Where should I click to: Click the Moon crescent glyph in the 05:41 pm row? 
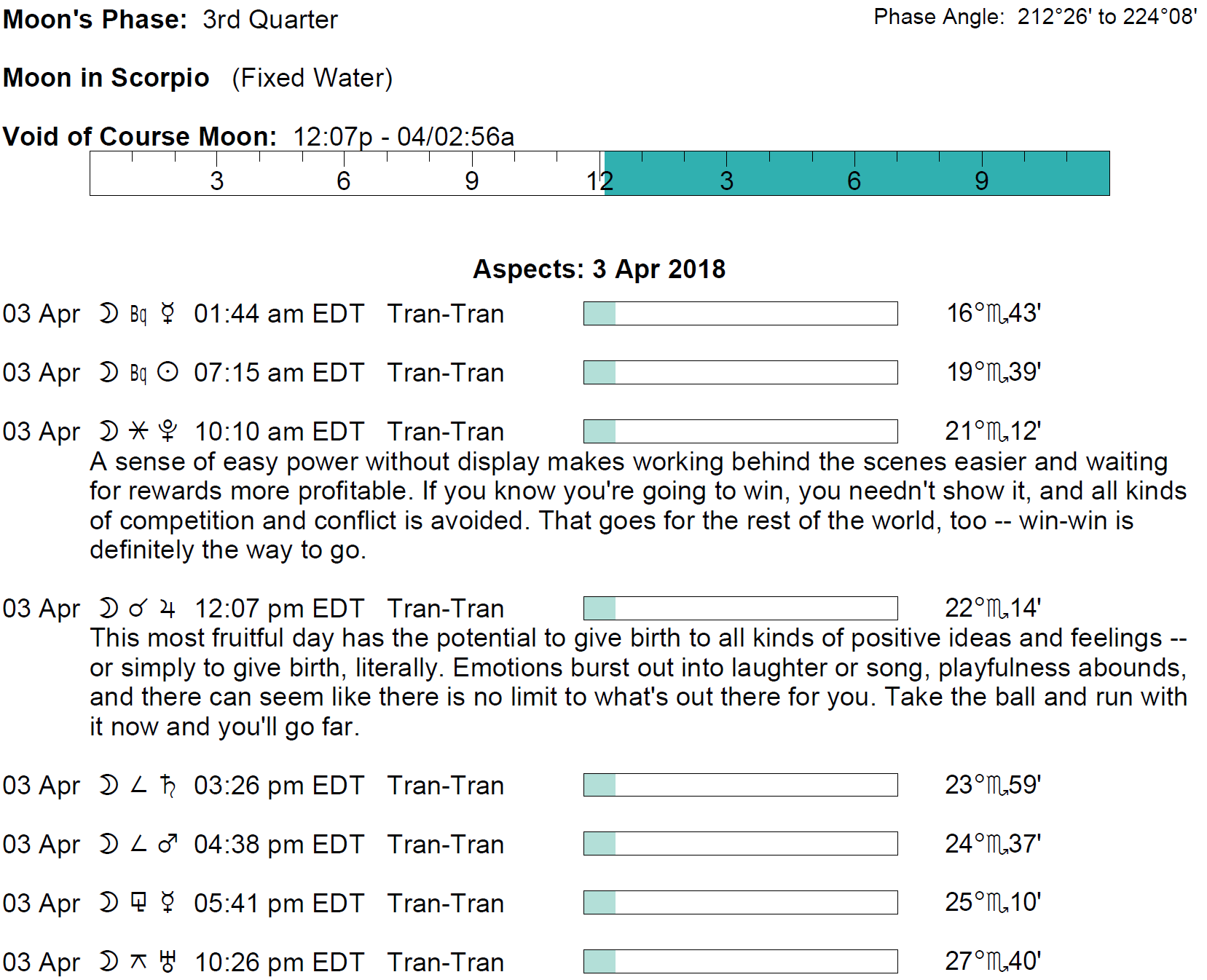coord(109,904)
